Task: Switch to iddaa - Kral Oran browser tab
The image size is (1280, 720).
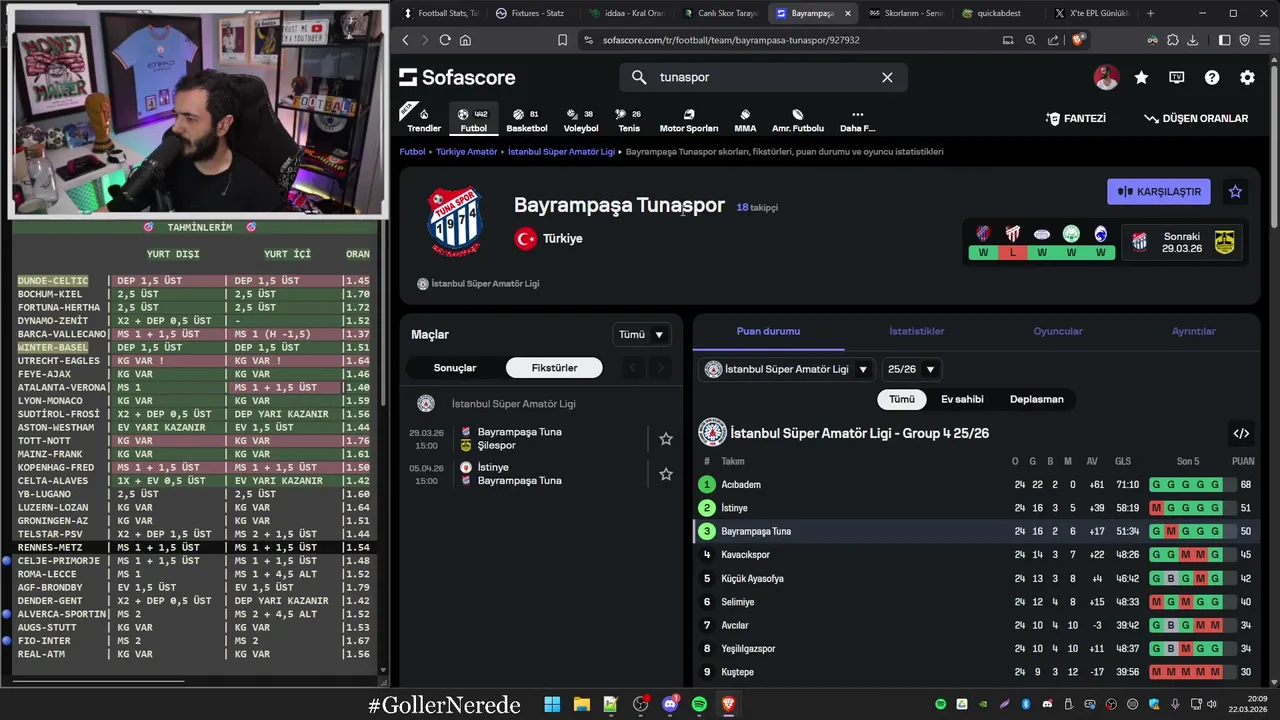Action: tap(627, 13)
